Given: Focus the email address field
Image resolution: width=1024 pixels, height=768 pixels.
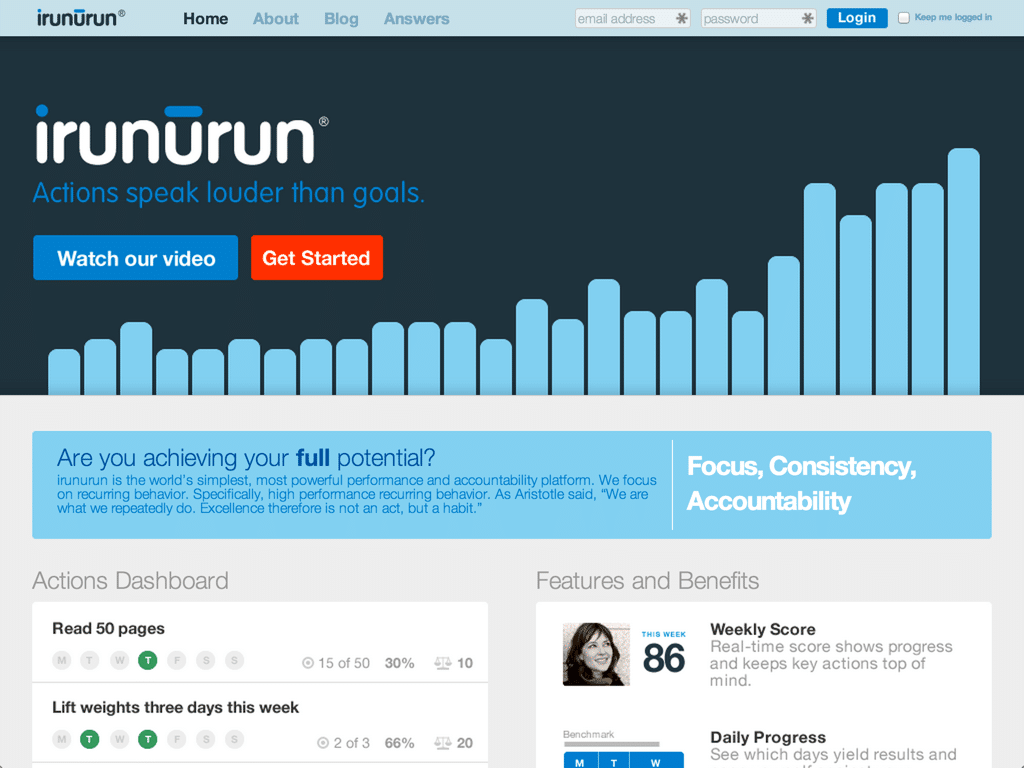Looking at the screenshot, I should pos(625,18).
